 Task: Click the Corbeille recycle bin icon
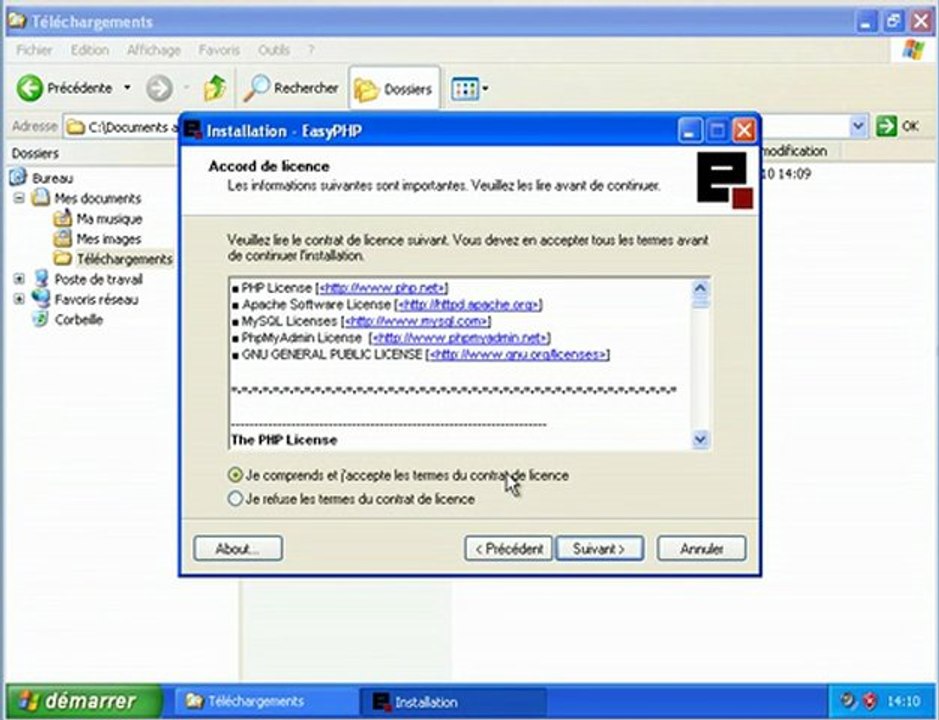[x=40, y=319]
